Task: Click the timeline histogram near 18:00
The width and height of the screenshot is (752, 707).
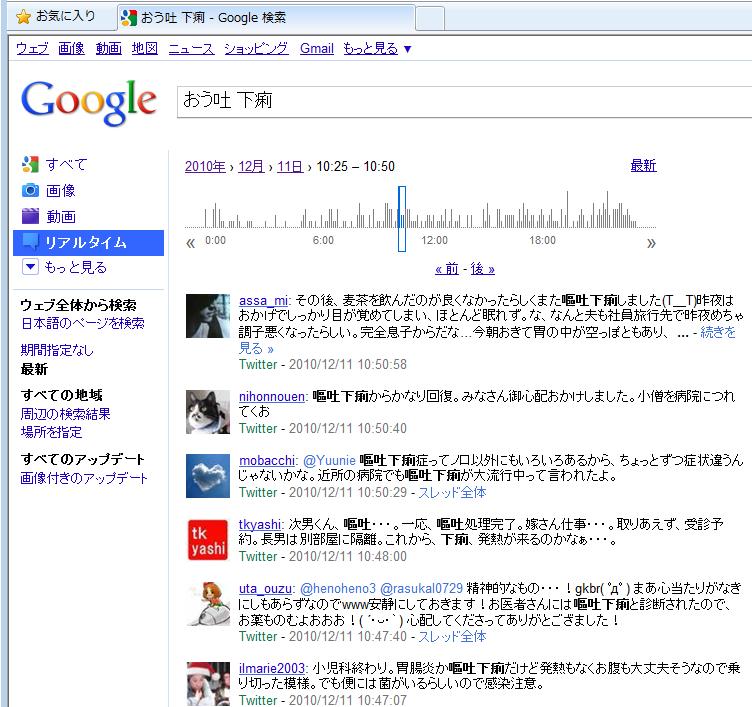Action: tap(542, 216)
